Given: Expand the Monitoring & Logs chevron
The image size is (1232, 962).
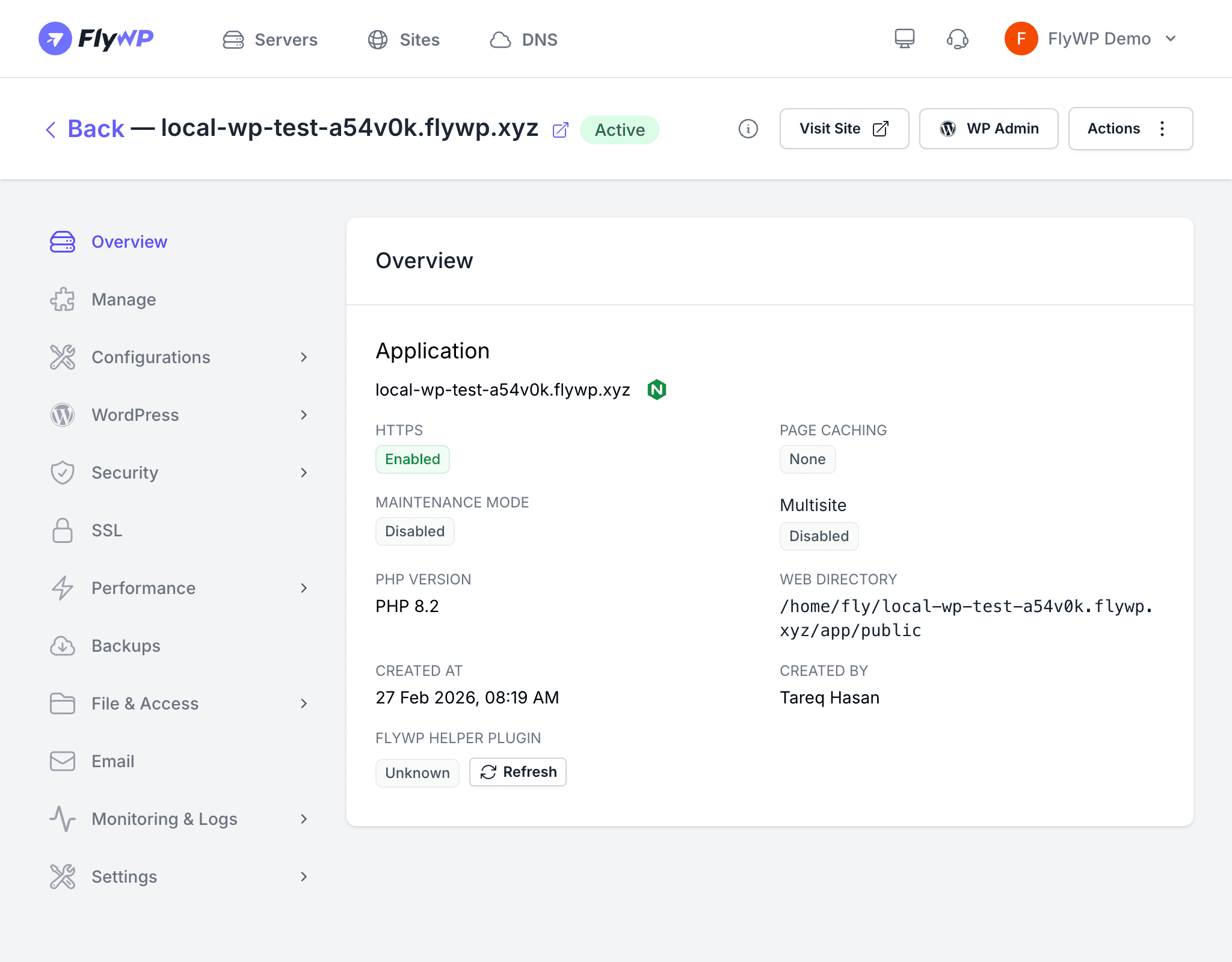Looking at the screenshot, I should (x=304, y=819).
